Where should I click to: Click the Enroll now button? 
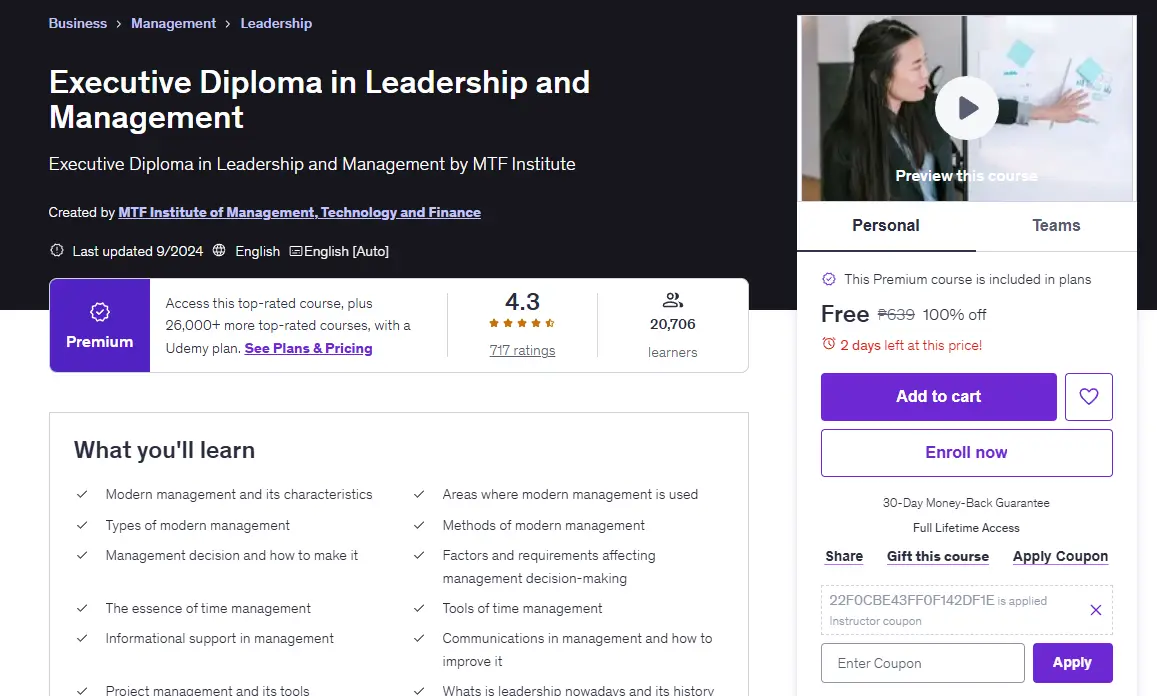(x=967, y=452)
